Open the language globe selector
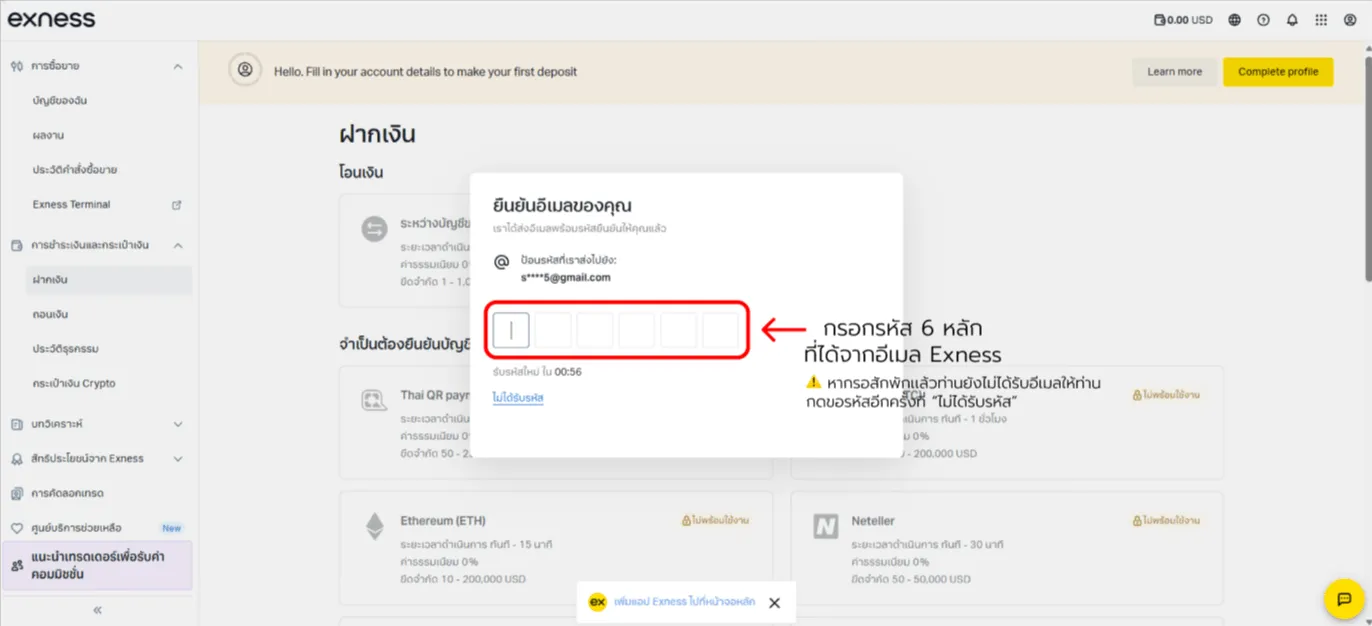Screen dimensions: 1372x626 pyautogui.click(x=1235, y=19)
